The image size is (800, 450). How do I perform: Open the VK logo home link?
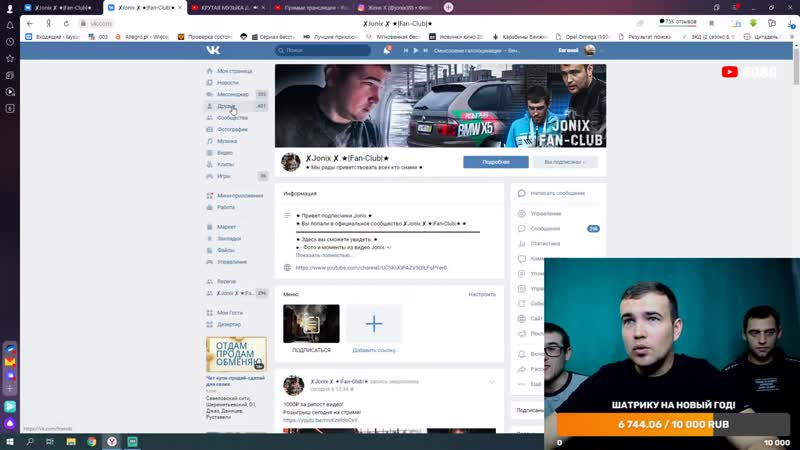(213, 50)
